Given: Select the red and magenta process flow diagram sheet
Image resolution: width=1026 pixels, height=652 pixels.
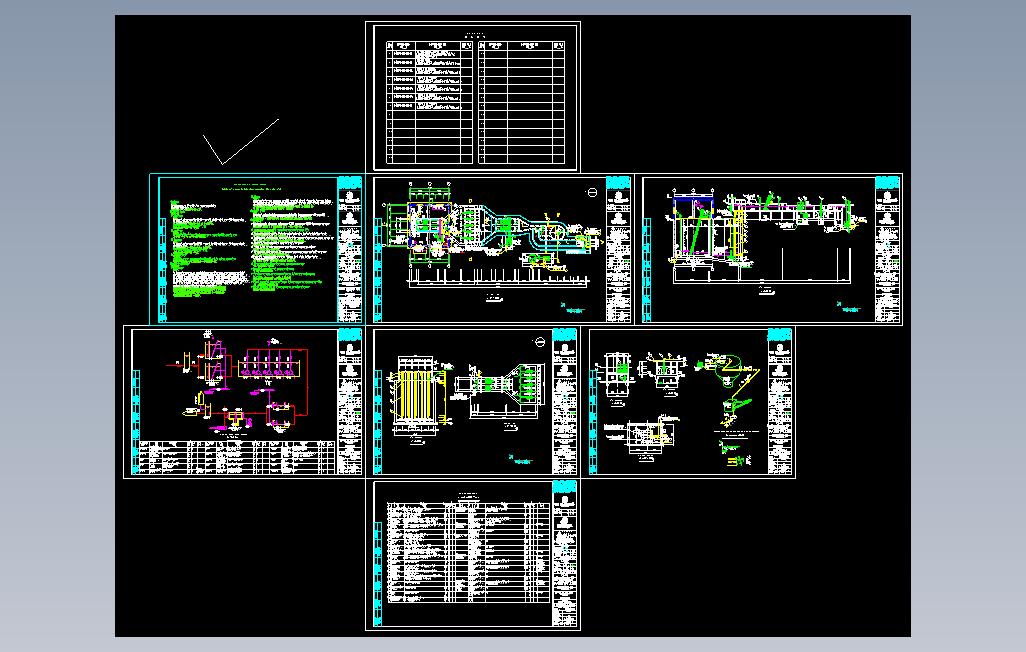Looking at the screenshot, I should click(244, 402).
